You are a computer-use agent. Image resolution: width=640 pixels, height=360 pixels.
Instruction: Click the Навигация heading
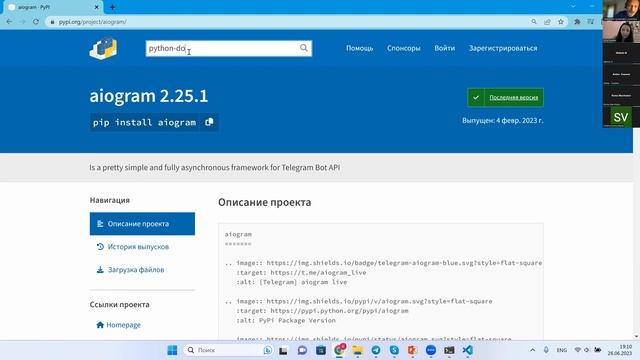tap(110, 200)
